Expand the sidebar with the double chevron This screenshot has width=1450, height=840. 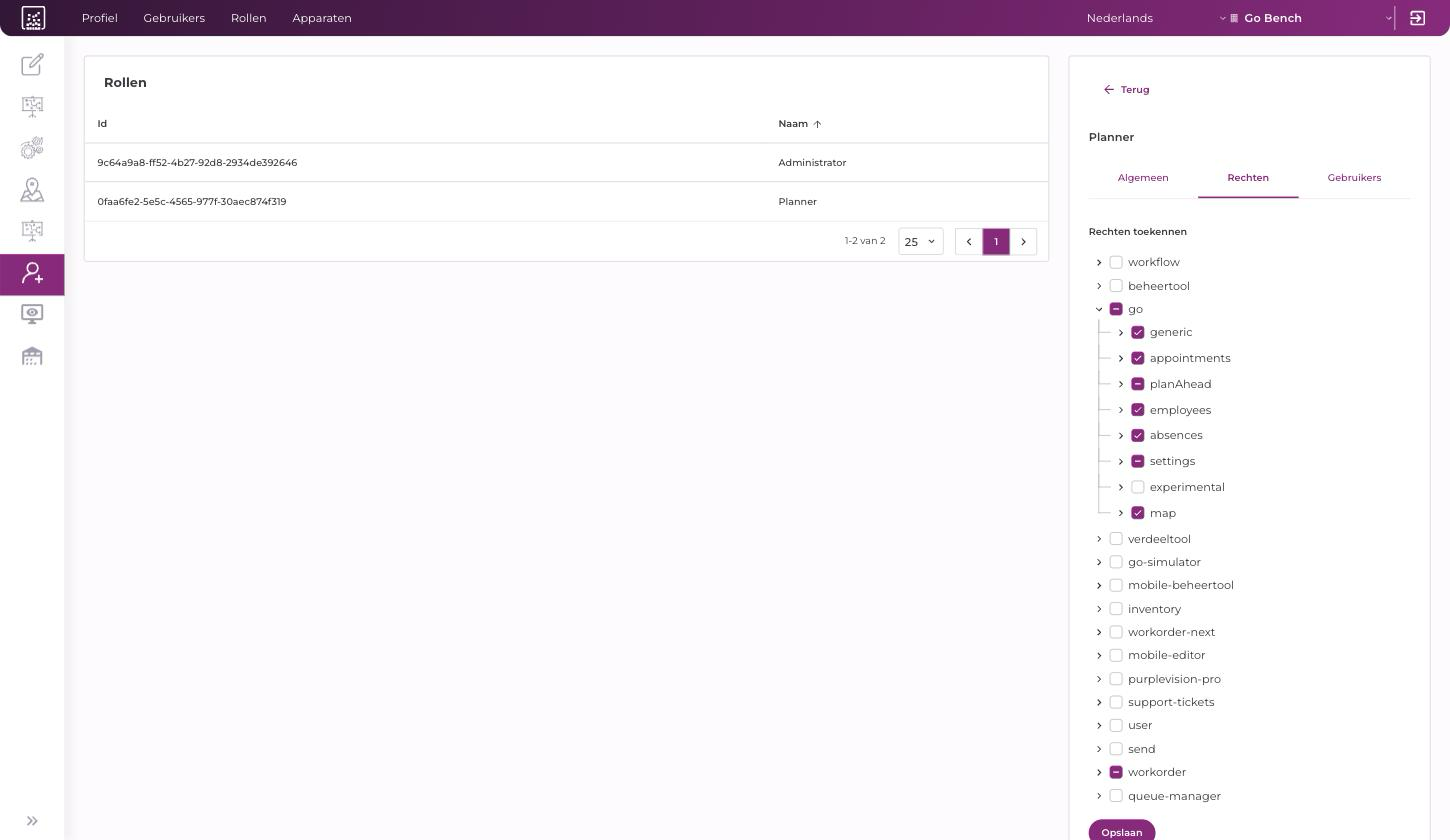click(x=32, y=821)
